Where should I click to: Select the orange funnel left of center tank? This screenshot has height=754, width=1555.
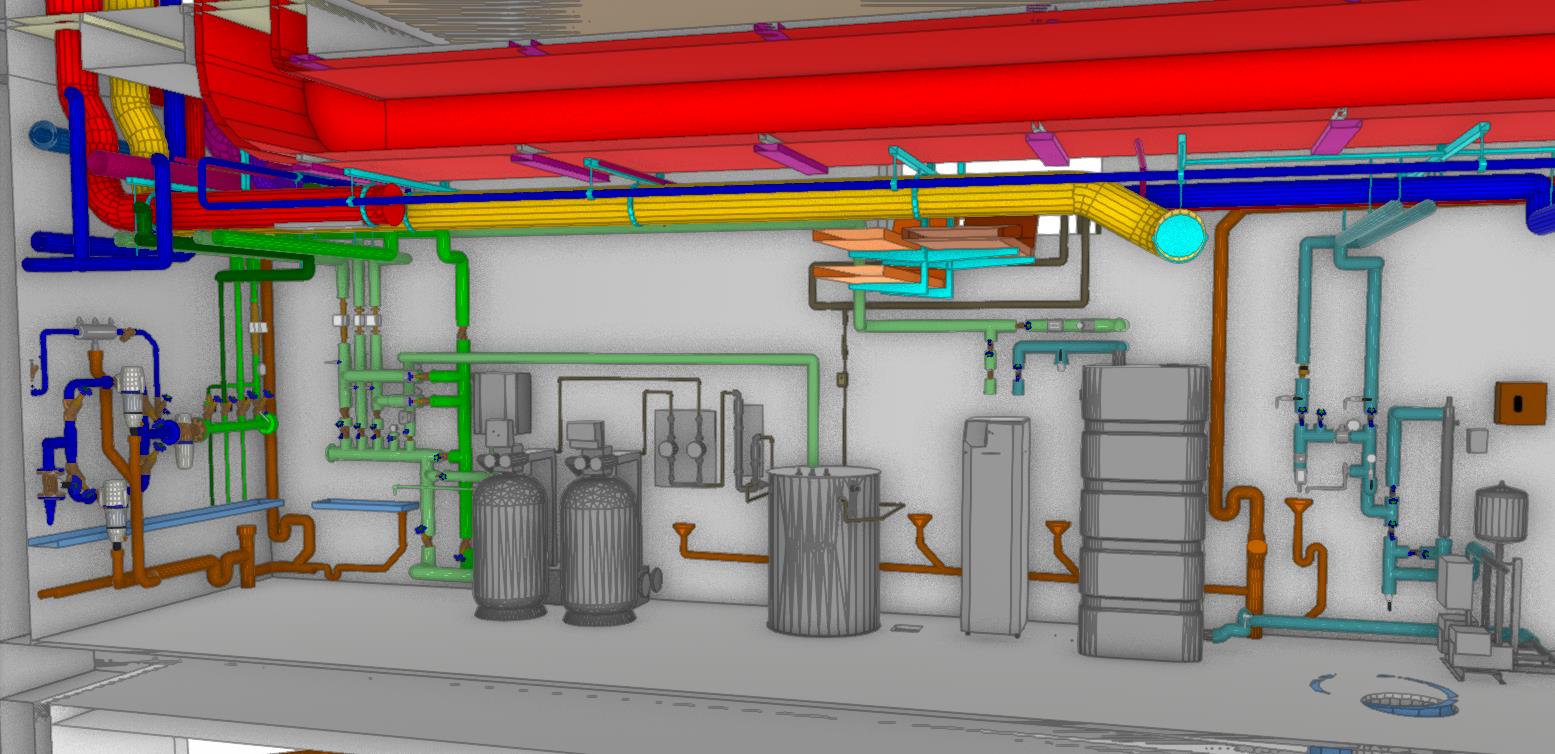685,530
